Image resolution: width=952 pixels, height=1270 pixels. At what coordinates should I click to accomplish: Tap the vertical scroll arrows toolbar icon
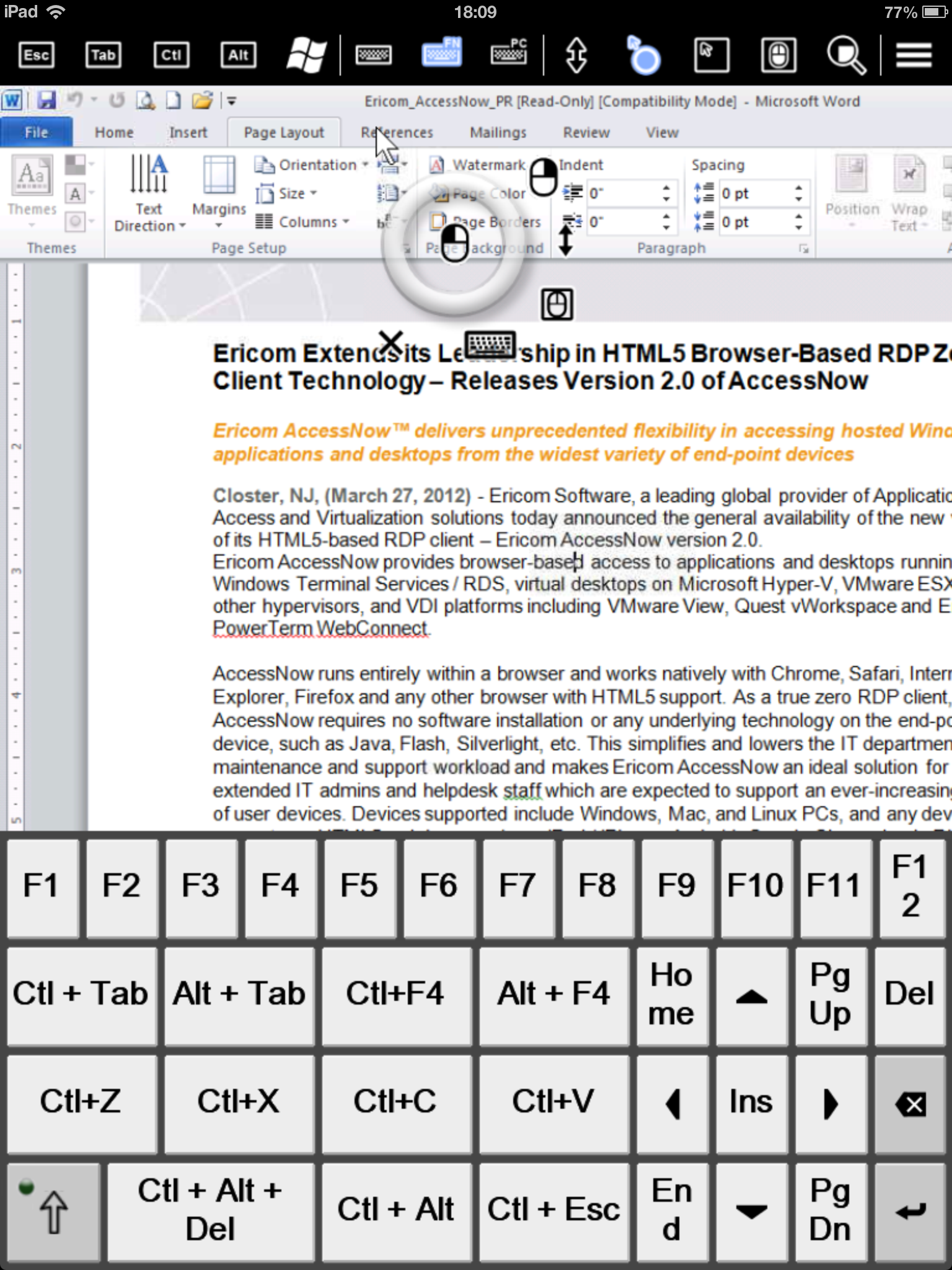576,55
